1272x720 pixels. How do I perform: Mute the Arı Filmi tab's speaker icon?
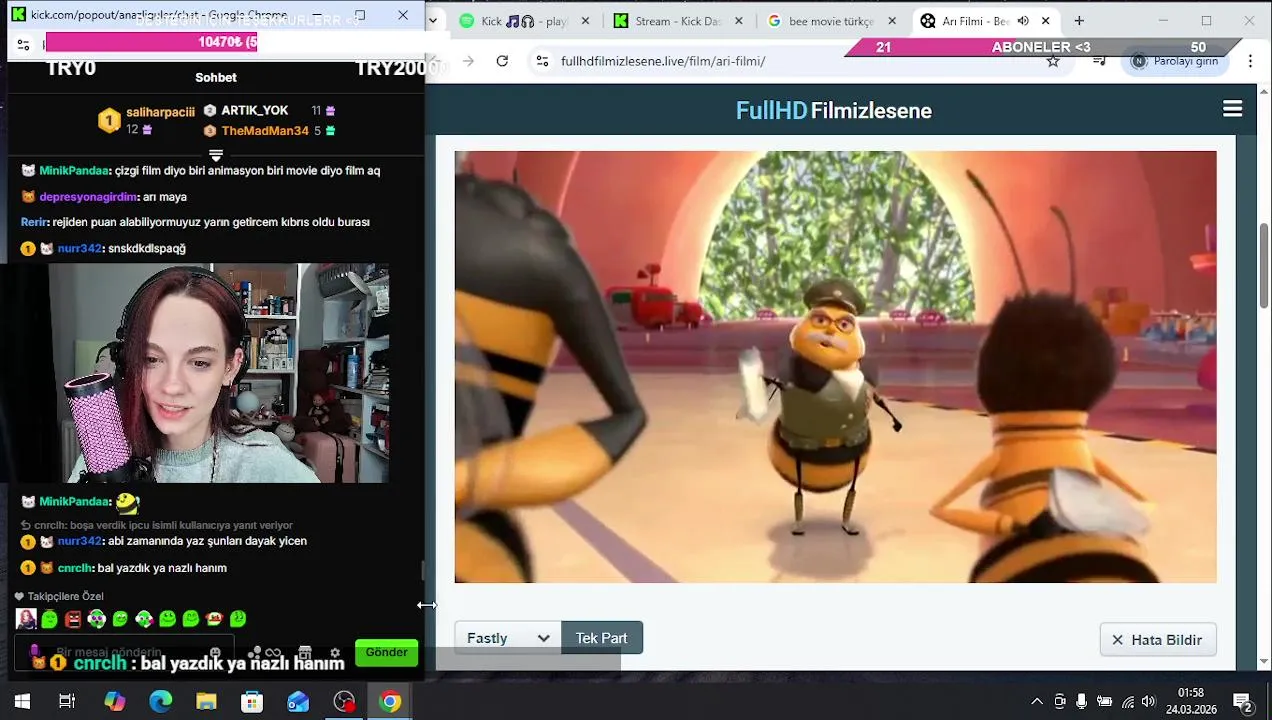point(1023,21)
